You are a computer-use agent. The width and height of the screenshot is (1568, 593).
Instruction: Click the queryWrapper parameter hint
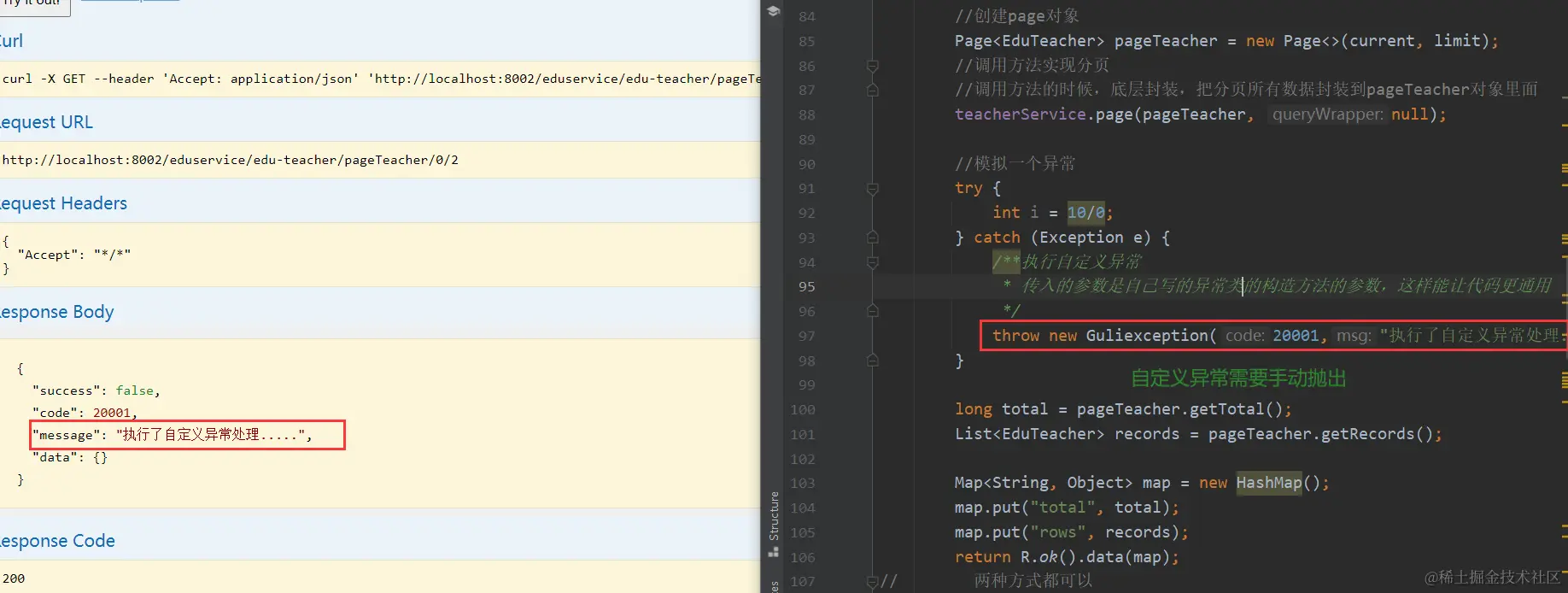1327,114
